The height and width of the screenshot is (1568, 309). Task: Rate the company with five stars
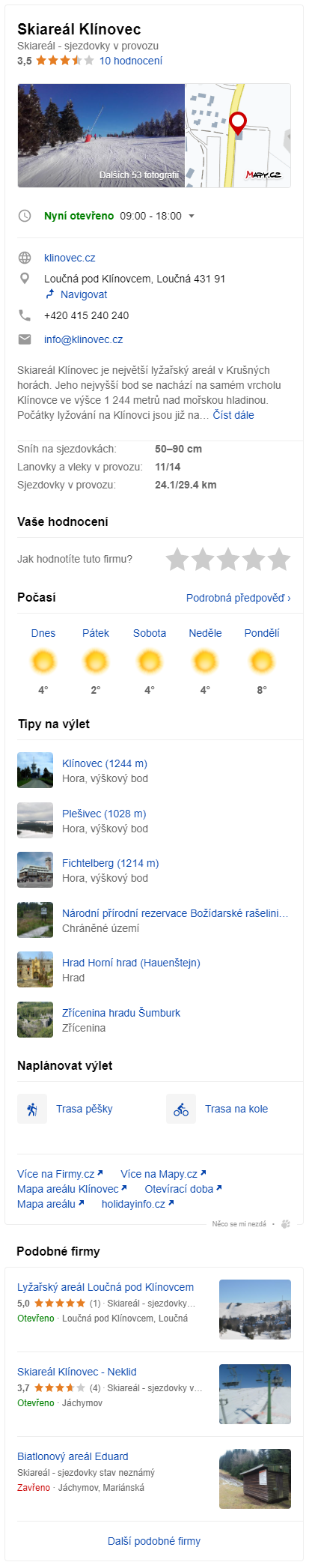point(279,559)
